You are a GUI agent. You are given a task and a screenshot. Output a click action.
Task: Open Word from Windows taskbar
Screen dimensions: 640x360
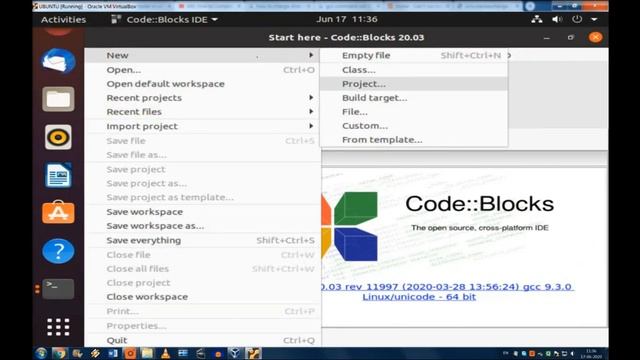point(113,353)
